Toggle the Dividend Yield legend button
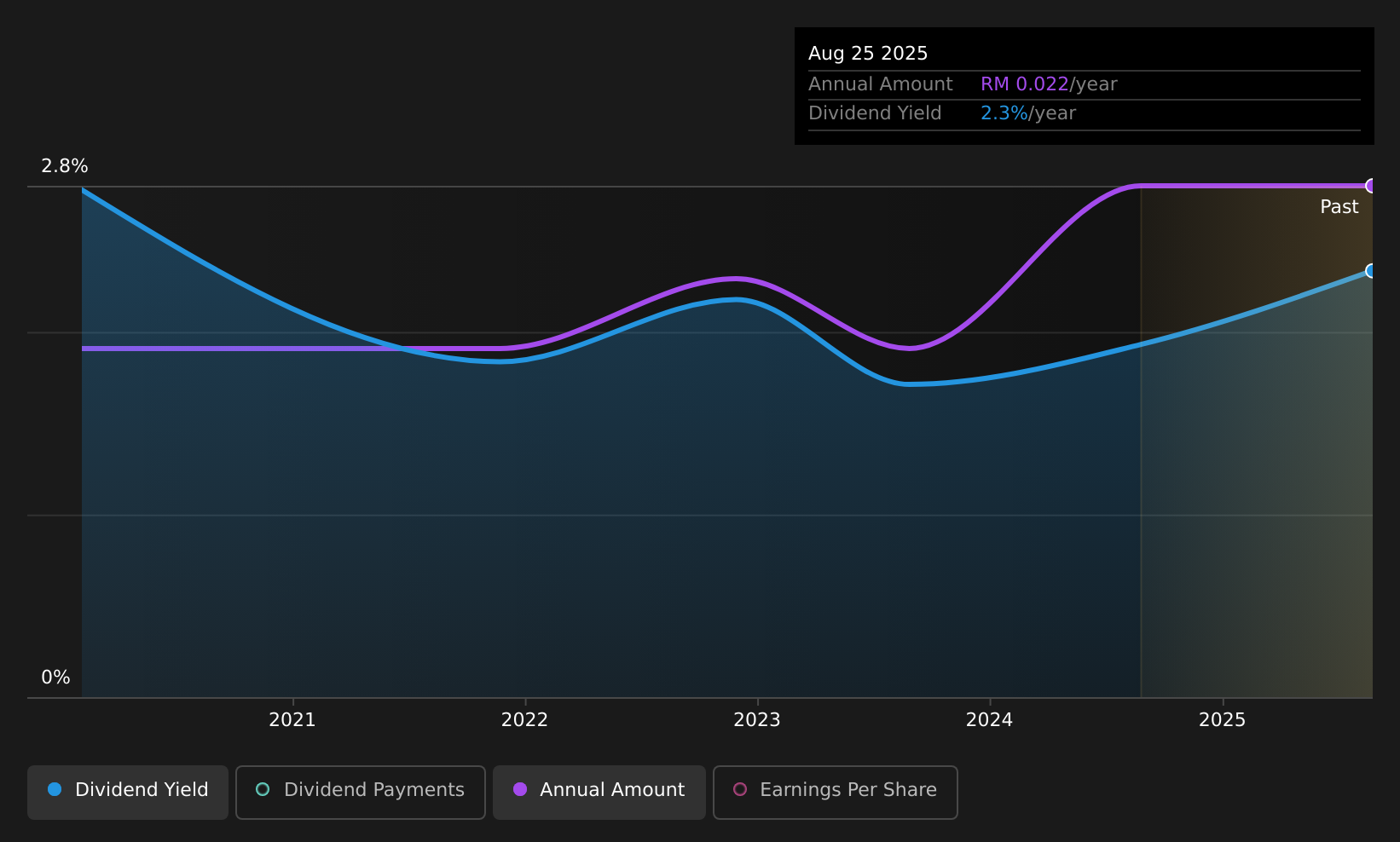This screenshot has height=842, width=1400. 128,792
